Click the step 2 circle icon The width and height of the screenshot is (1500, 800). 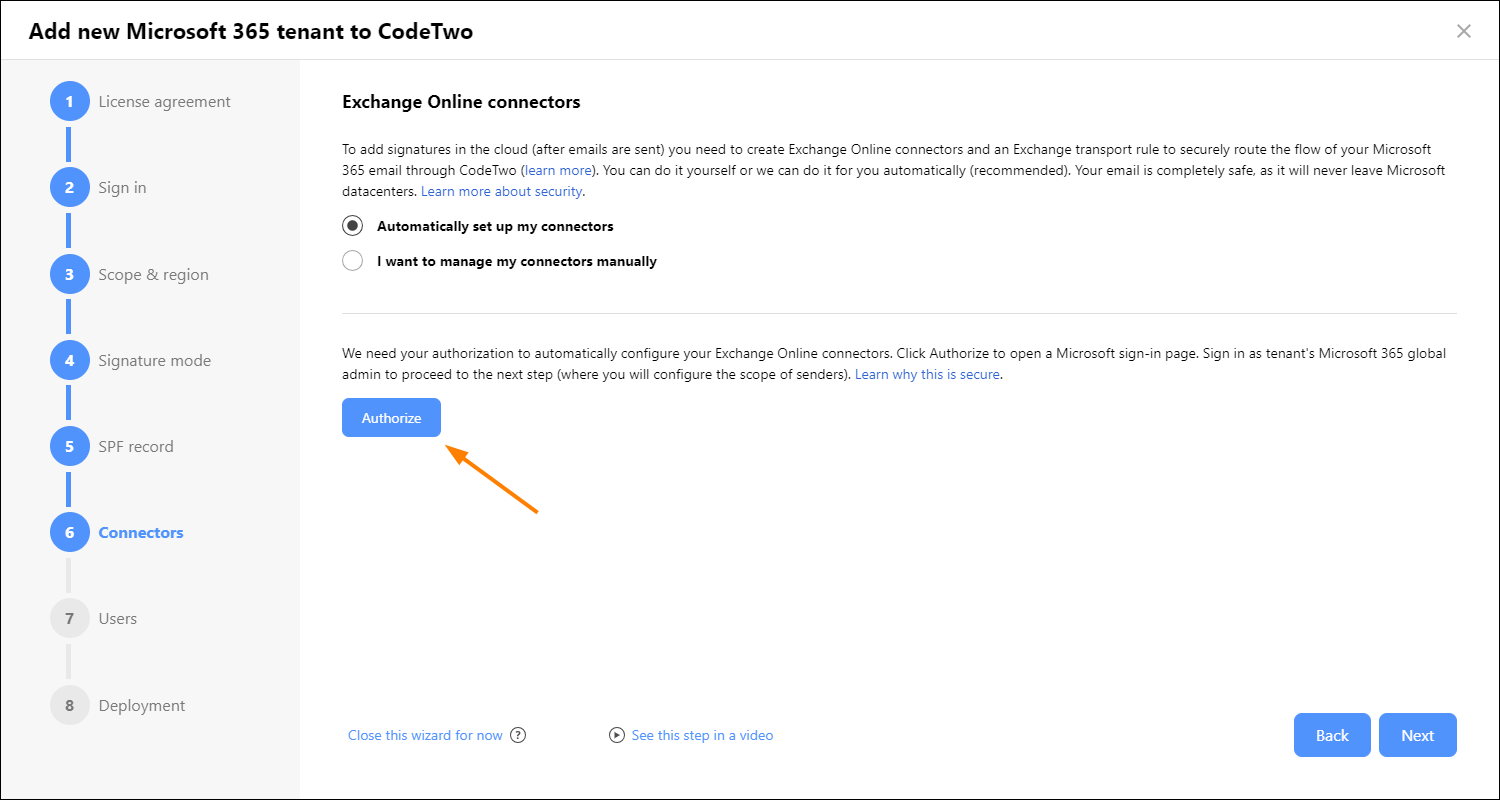pyautogui.click(x=69, y=187)
